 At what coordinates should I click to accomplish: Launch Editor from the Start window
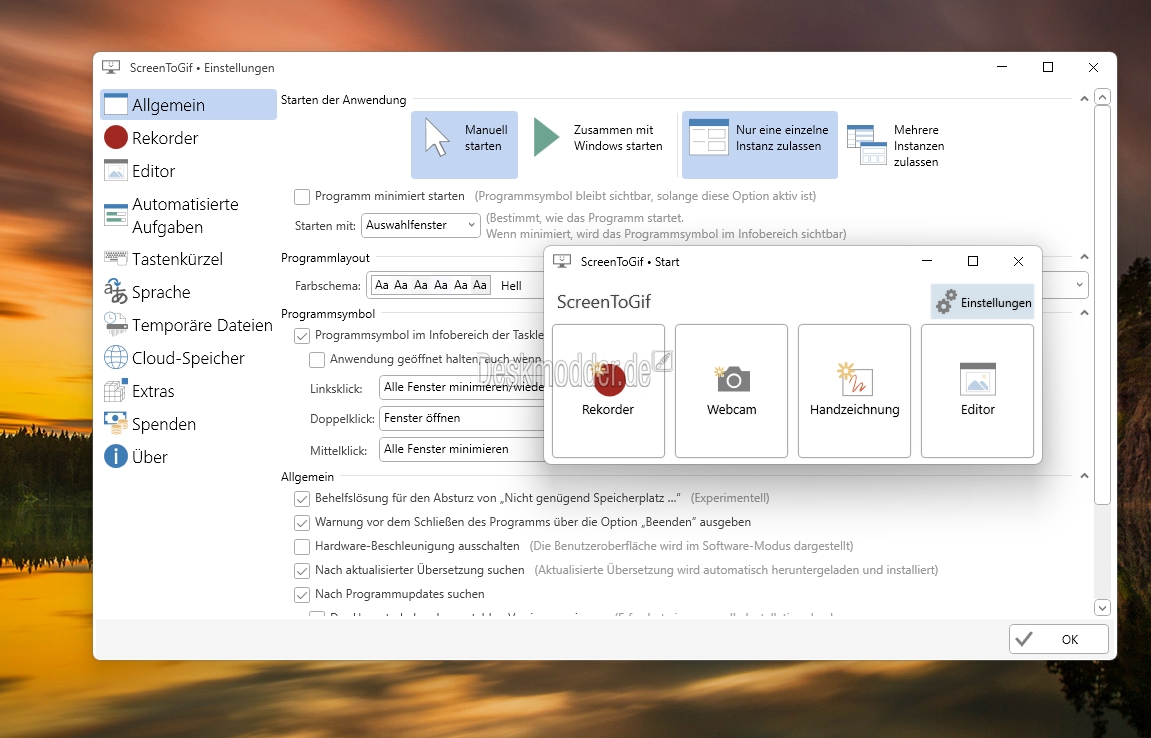click(978, 391)
